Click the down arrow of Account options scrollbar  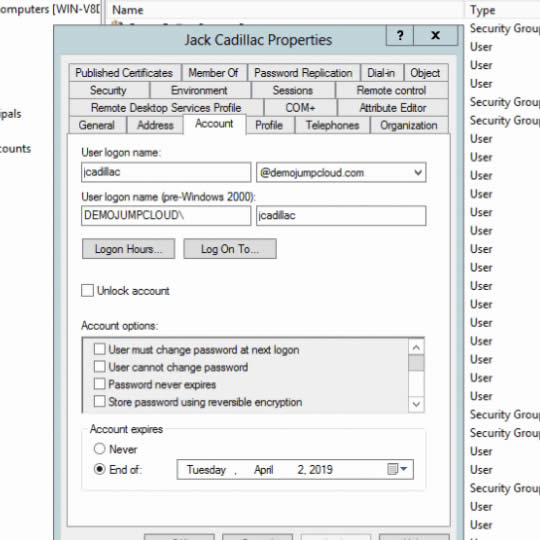coord(416,404)
